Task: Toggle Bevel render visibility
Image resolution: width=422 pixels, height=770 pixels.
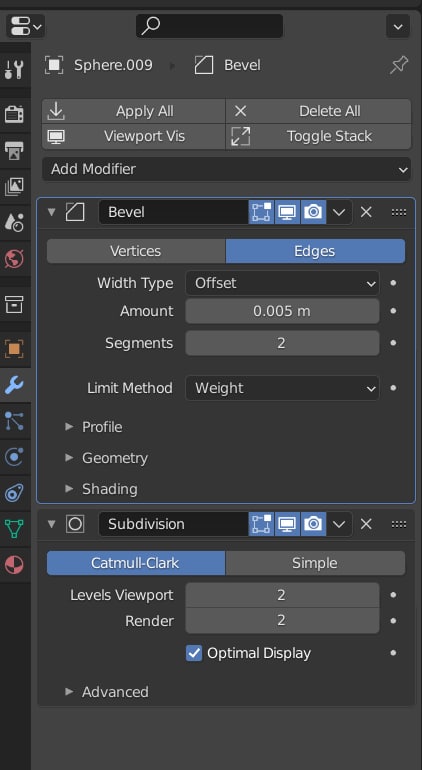Action: (x=313, y=212)
